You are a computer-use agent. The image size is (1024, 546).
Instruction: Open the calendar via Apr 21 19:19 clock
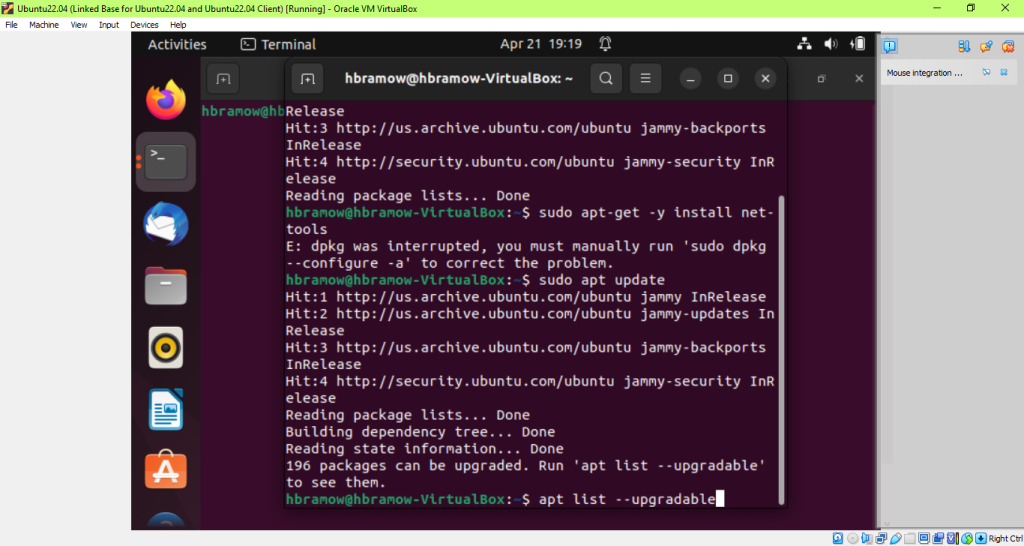(541, 44)
